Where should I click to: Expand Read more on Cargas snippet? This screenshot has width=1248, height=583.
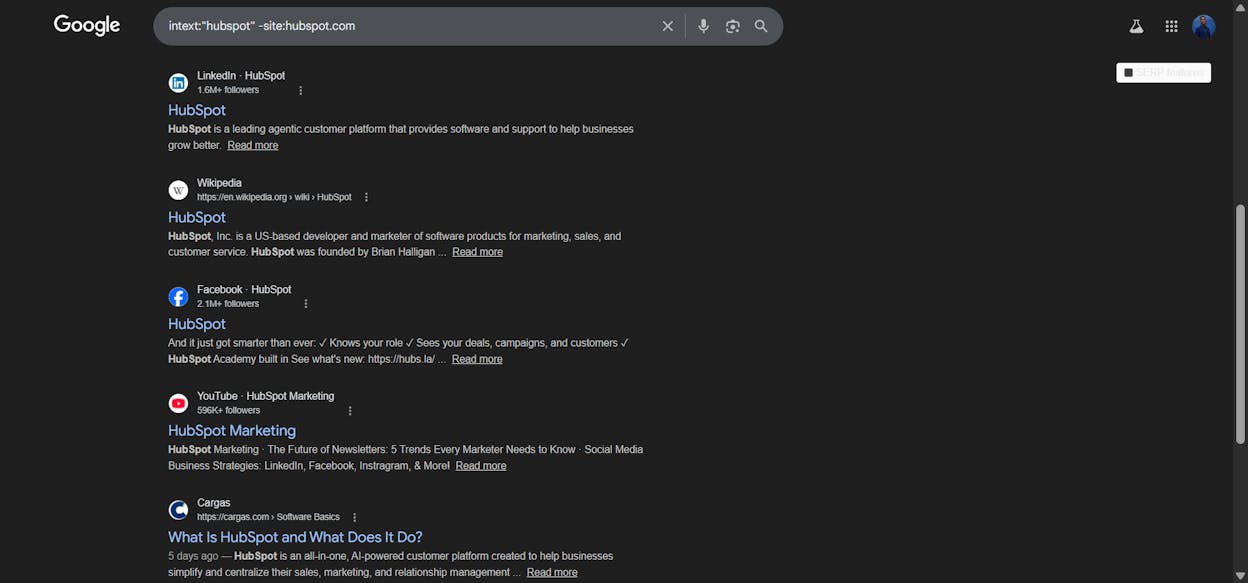[x=552, y=573]
